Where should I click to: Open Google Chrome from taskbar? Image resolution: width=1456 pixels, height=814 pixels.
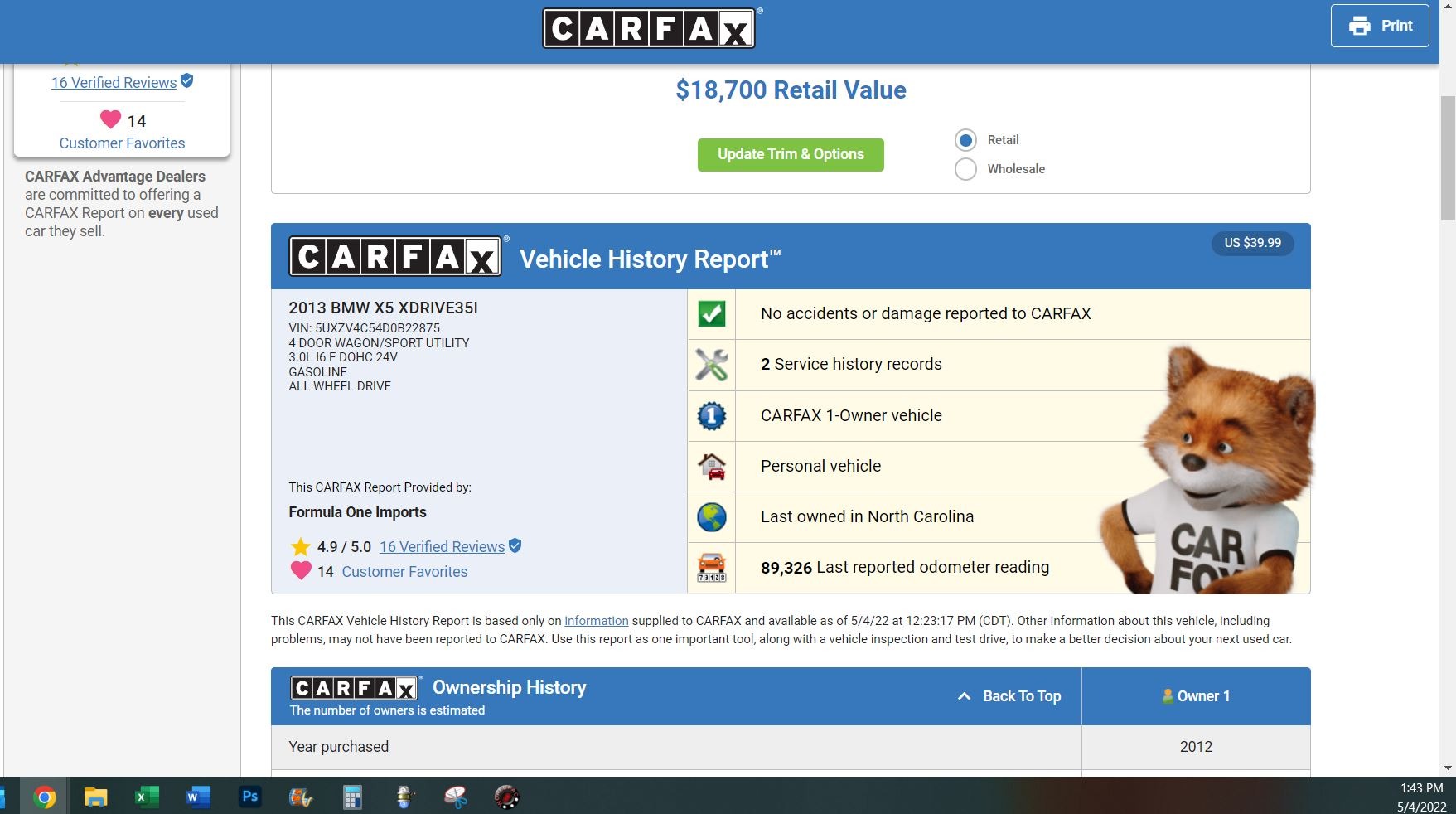click(x=45, y=797)
